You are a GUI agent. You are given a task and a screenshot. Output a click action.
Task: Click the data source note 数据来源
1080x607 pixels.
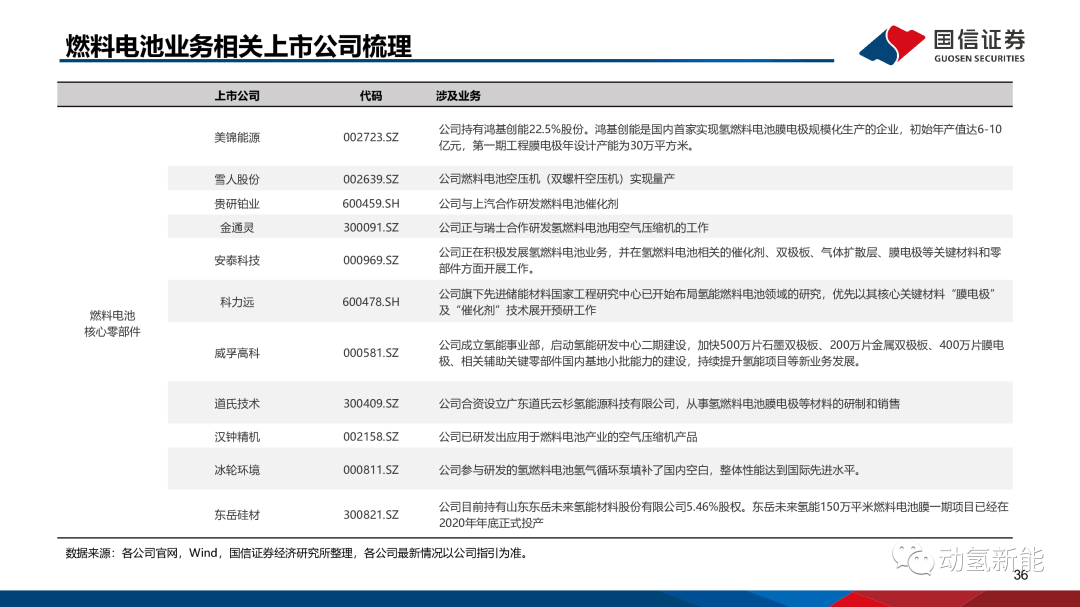click(298, 553)
